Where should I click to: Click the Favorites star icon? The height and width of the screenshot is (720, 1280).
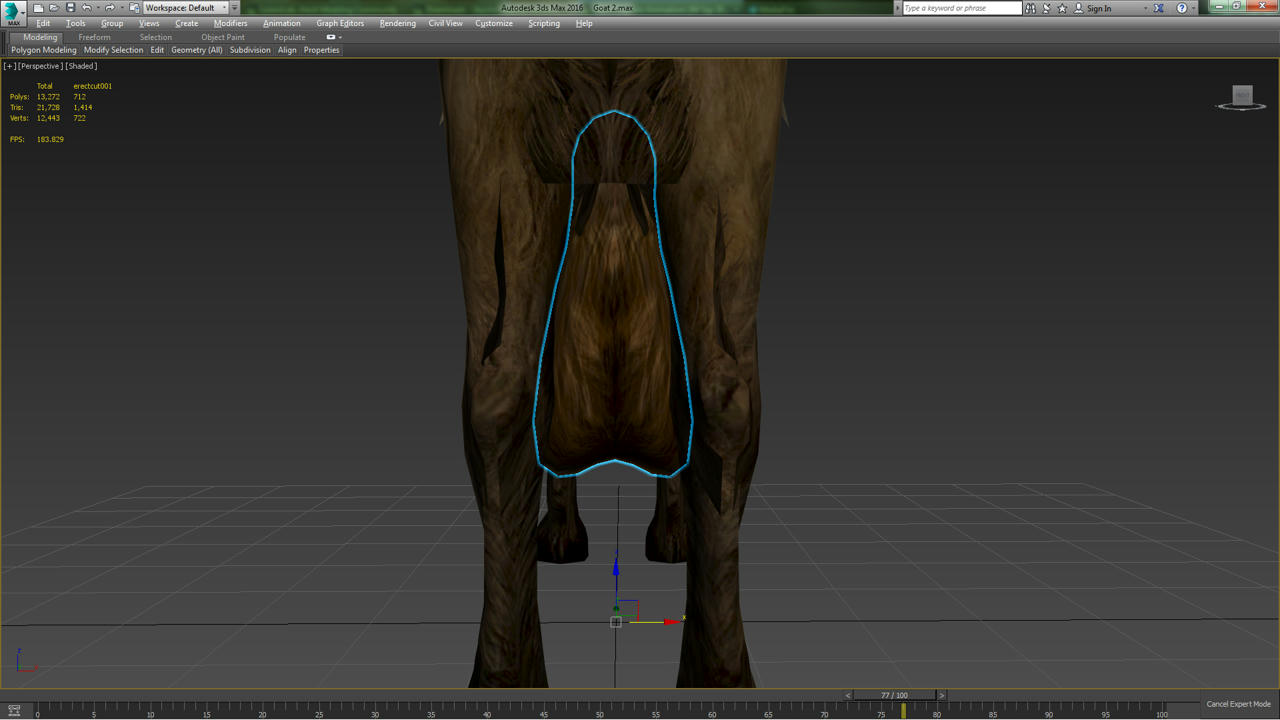[x=1062, y=8]
